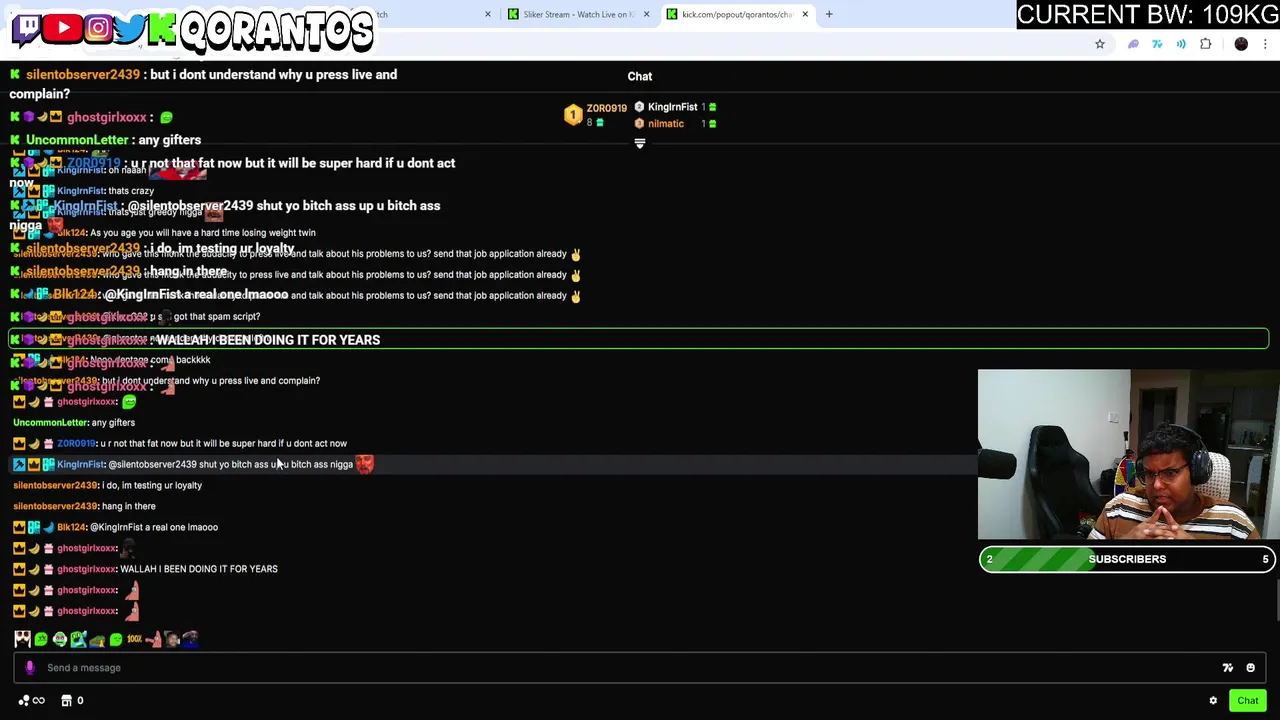Viewport: 1280px width, 720px height.
Task: Click the webcam overlay thumbnail
Action: (1129, 455)
